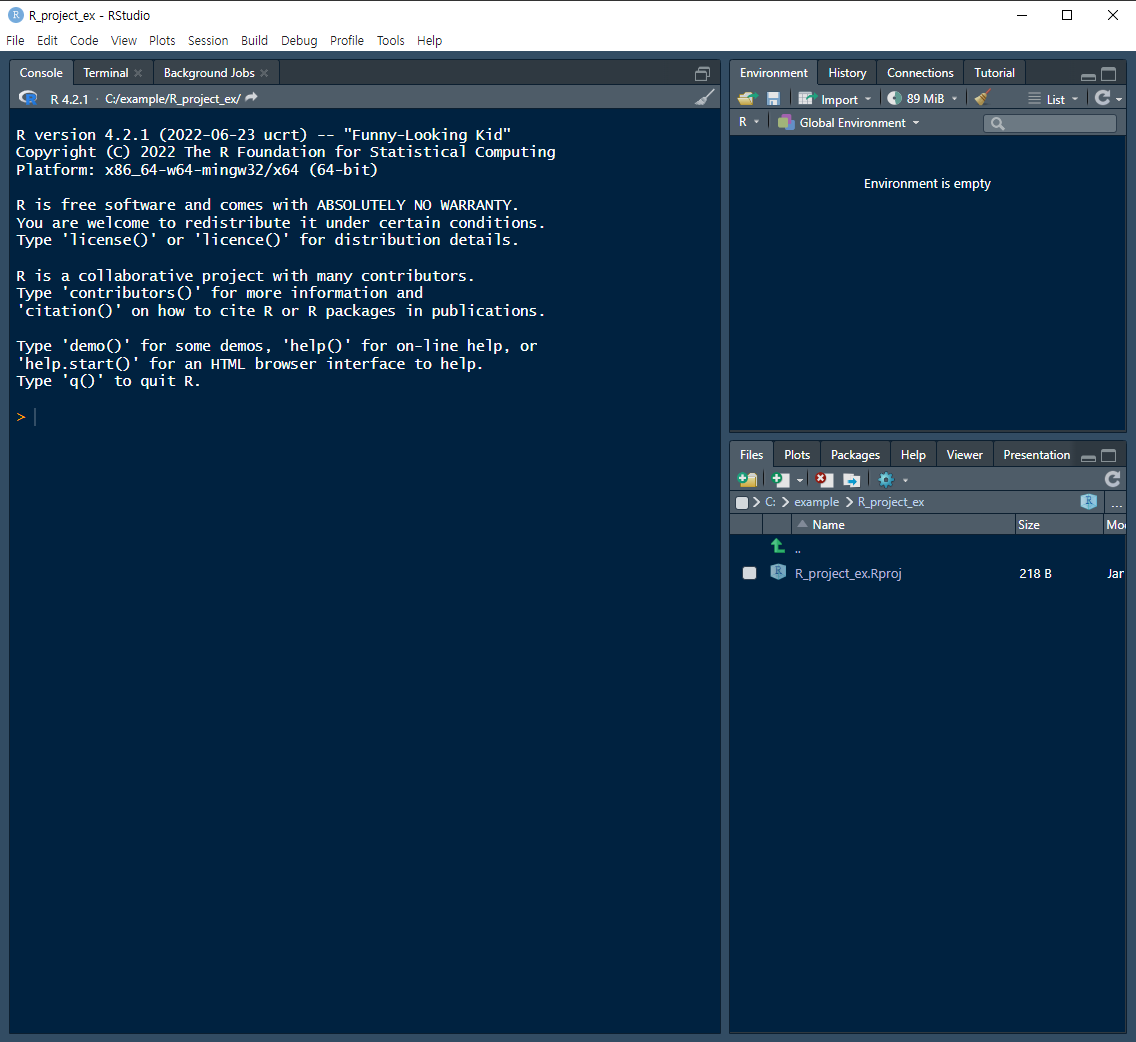
Task: Load workspace using open folder icon
Action: [747, 99]
